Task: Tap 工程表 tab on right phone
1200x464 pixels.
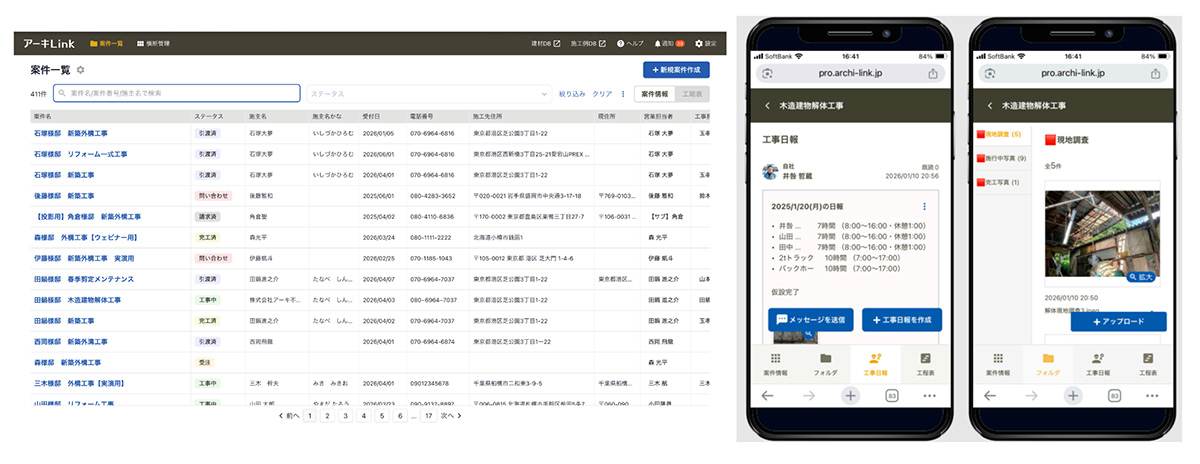Action: tap(1149, 363)
